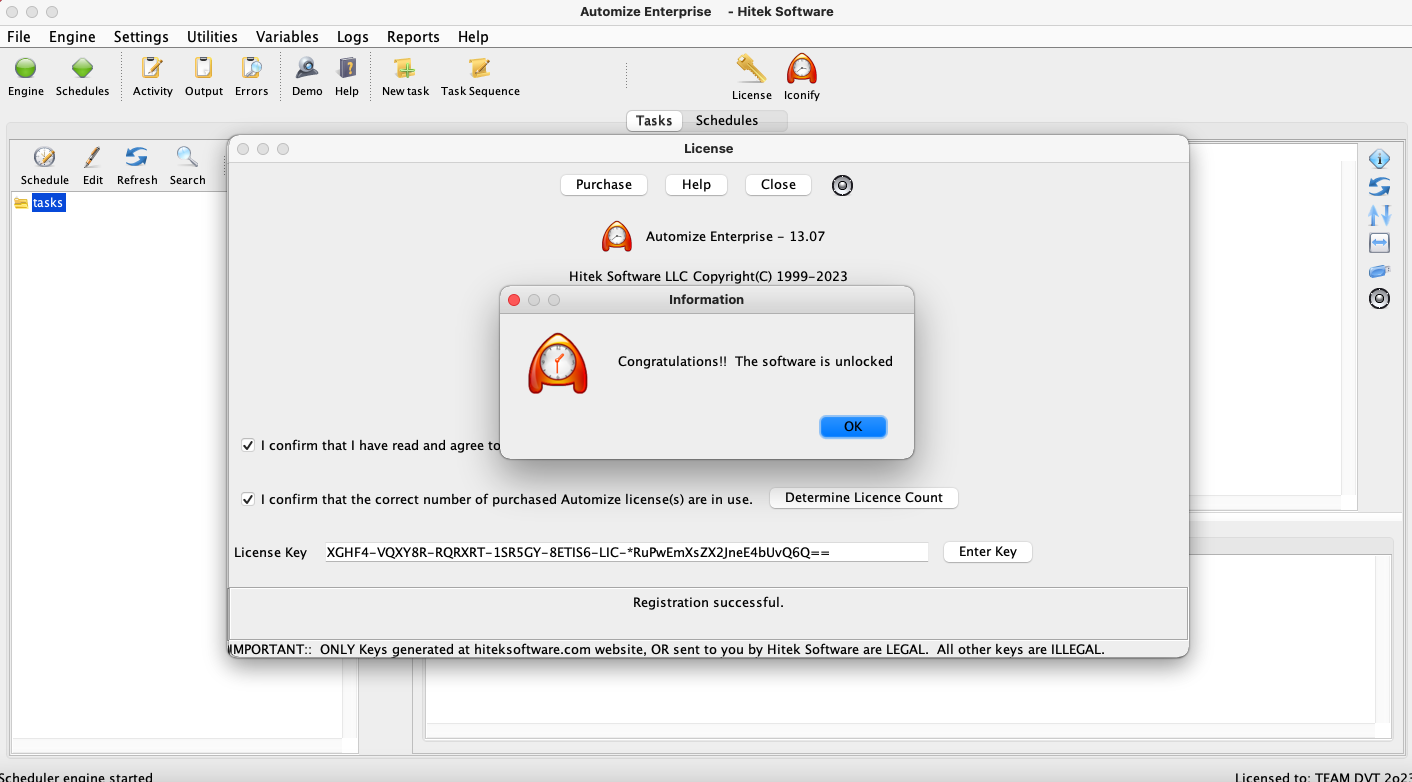Click the Output toolbar icon
The height and width of the screenshot is (782, 1412).
point(204,68)
